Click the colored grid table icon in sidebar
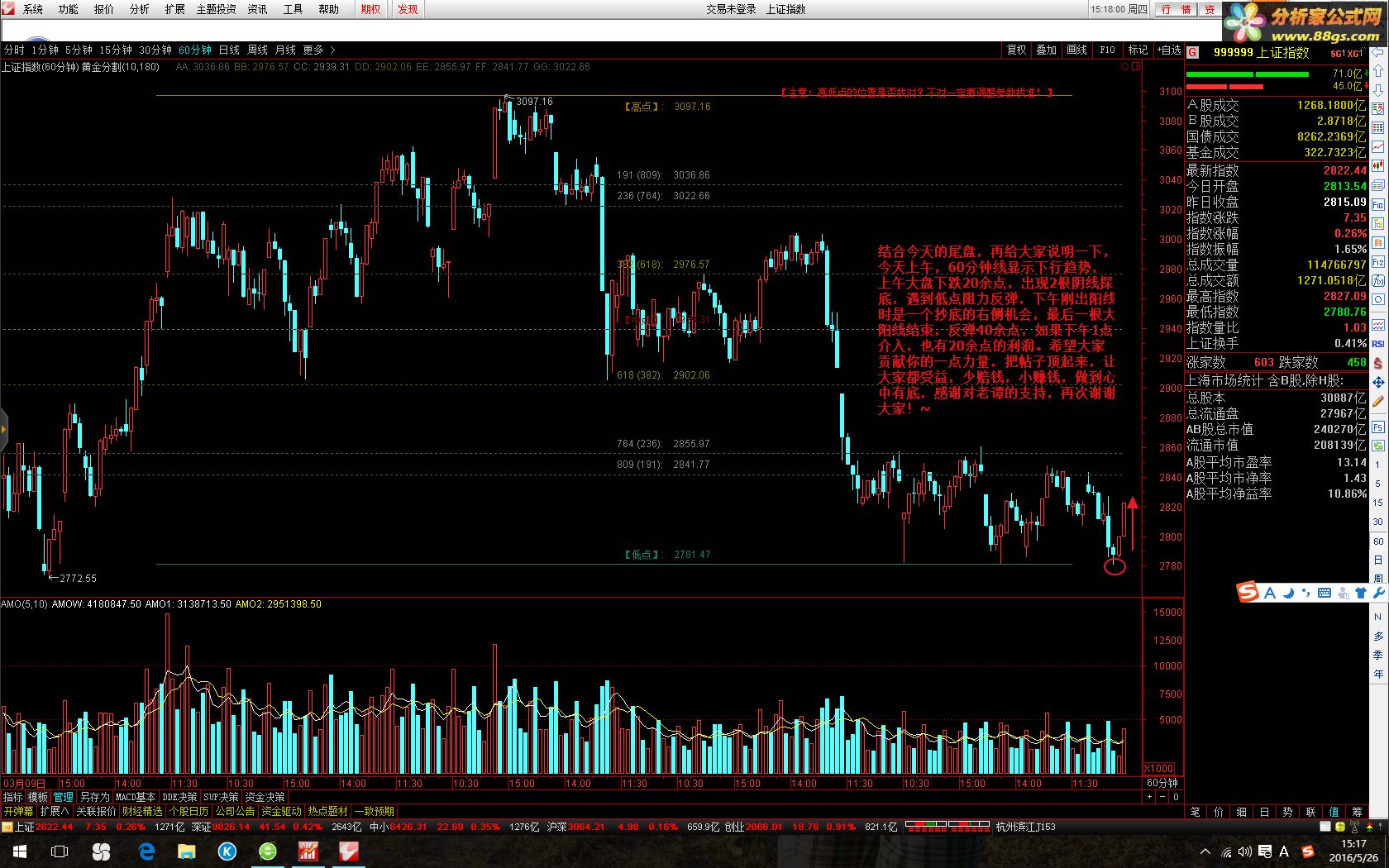 tap(1378, 108)
